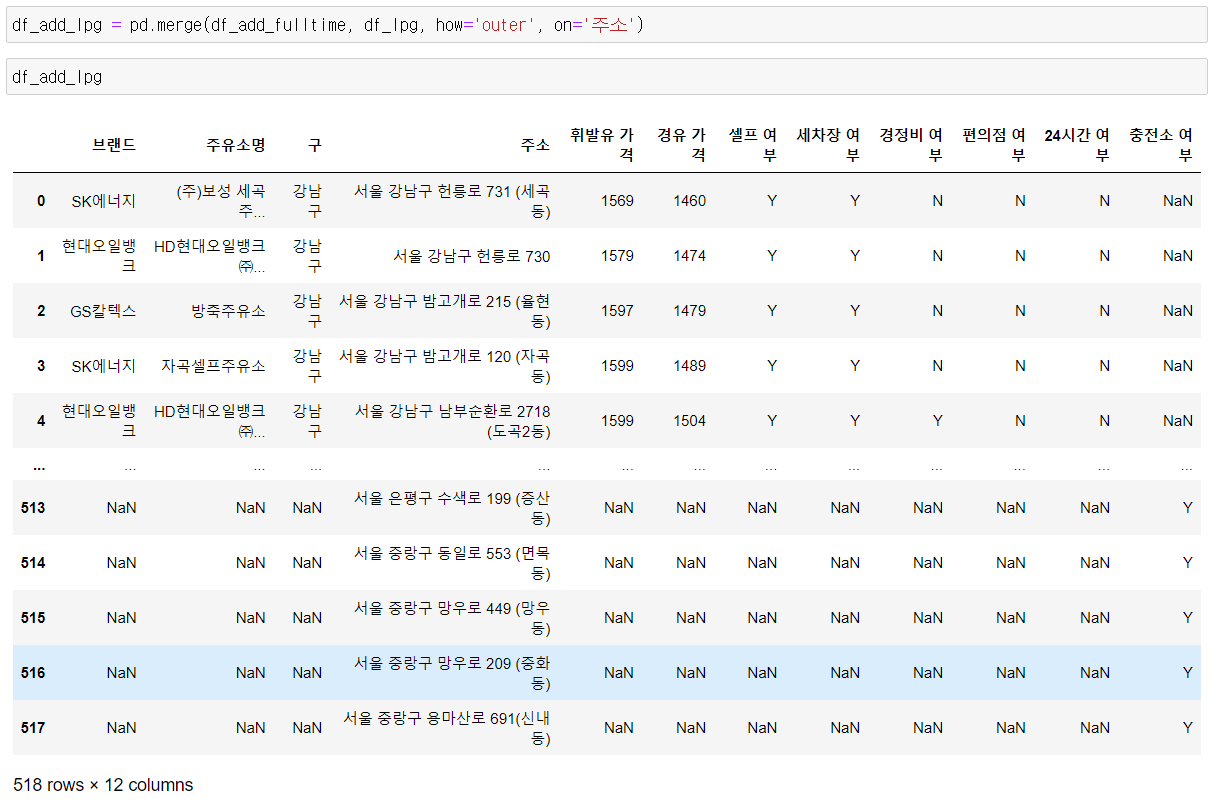Click row index 4

click(41, 421)
